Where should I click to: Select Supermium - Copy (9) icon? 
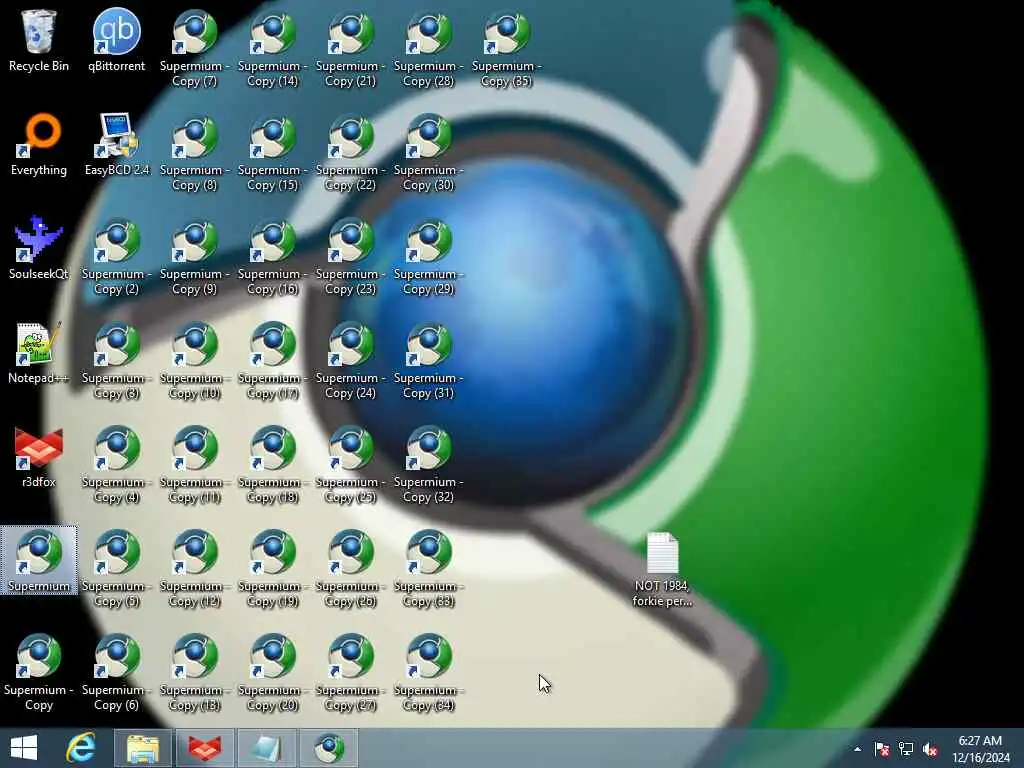pos(194,257)
